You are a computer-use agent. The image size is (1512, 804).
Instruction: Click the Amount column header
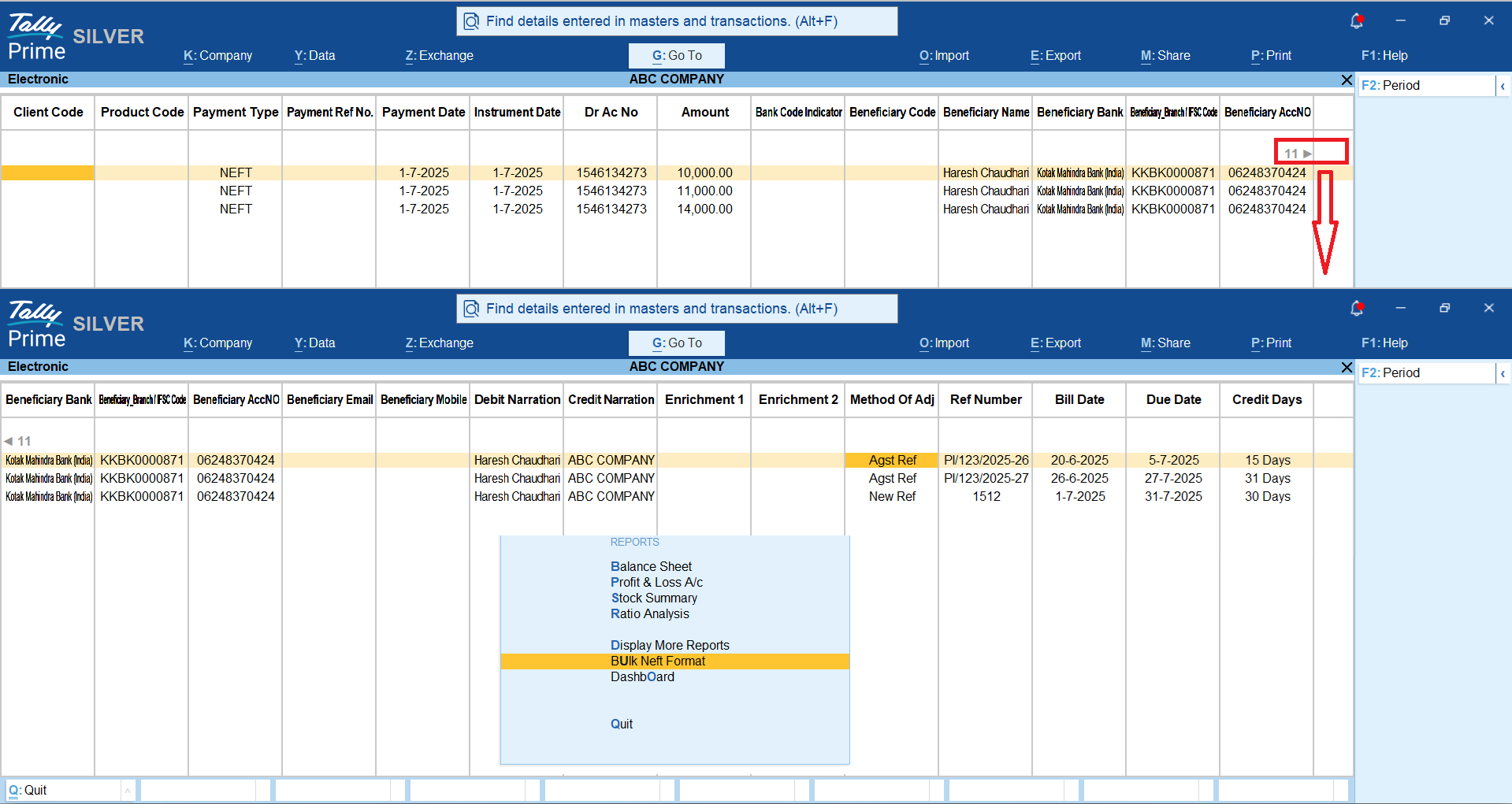coord(704,113)
